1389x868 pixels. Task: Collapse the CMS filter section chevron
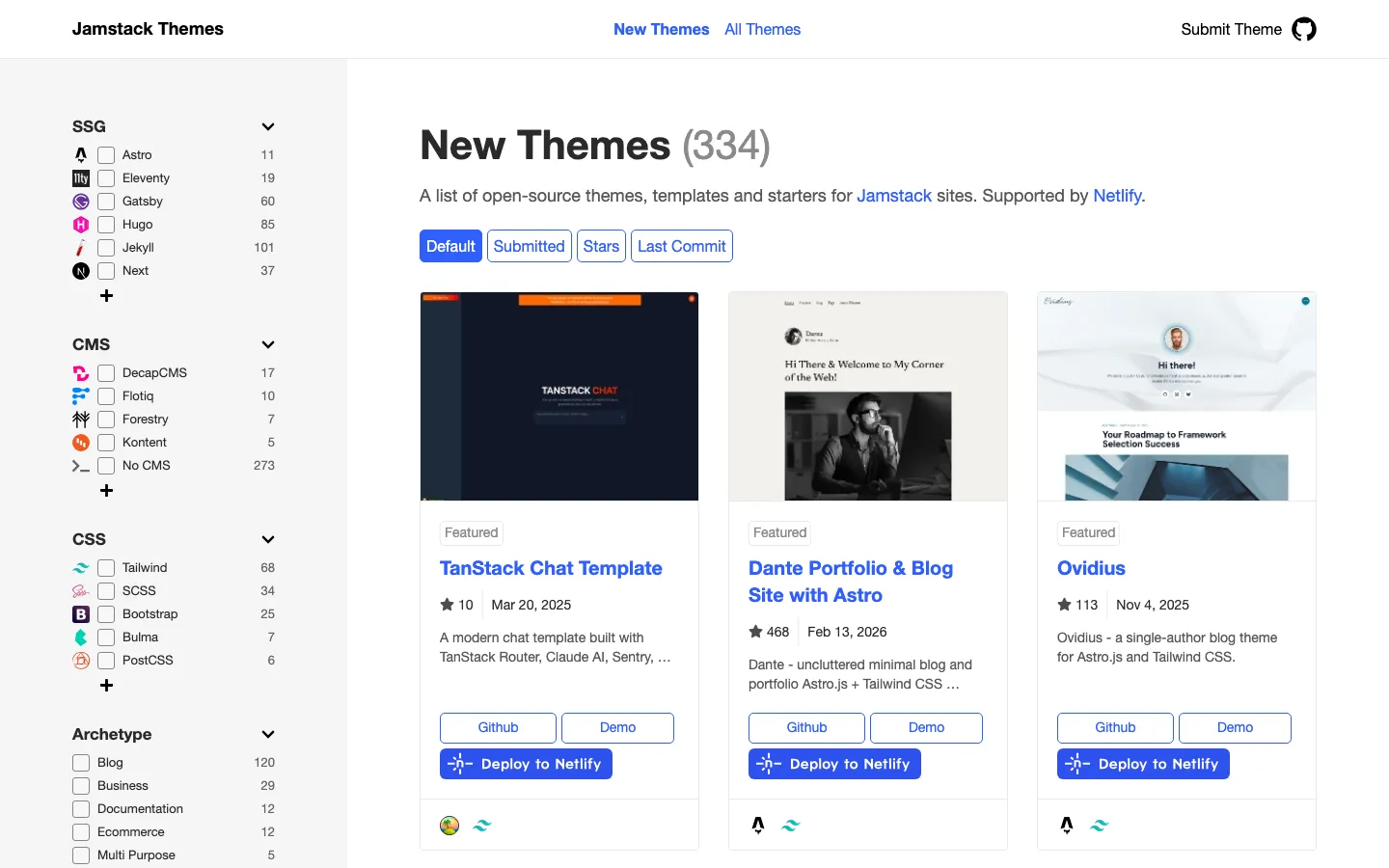pyautogui.click(x=268, y=344)
